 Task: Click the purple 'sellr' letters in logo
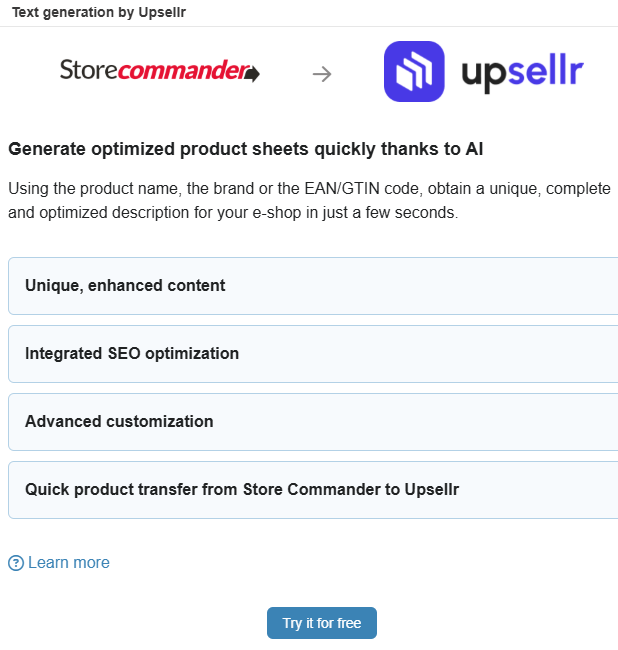coord(546,69)
